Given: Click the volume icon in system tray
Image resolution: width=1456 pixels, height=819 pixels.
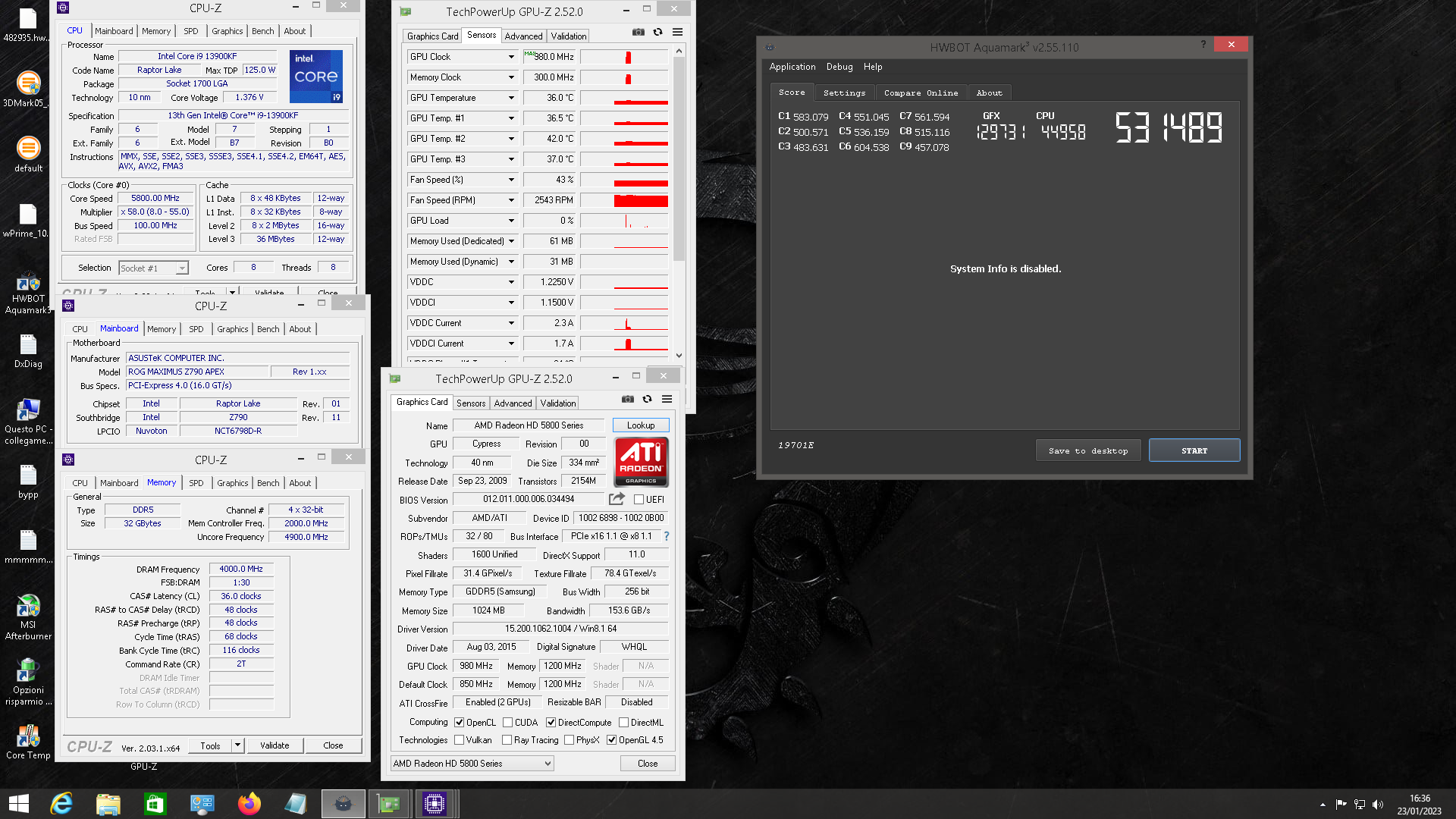Looking at the screenshot, I should tap(1378, 805).
